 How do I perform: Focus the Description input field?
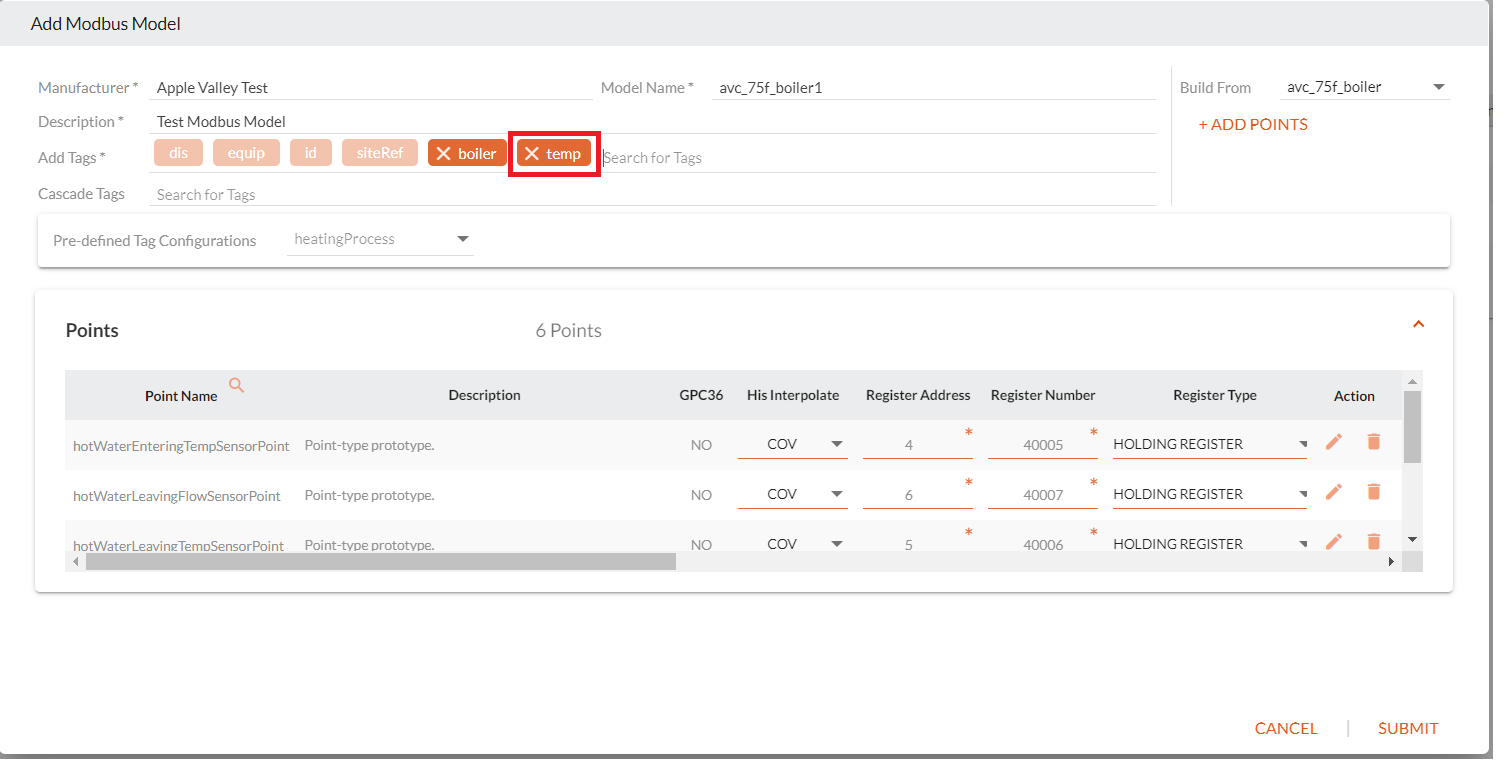pyautogui.click(x=653, y=122)
